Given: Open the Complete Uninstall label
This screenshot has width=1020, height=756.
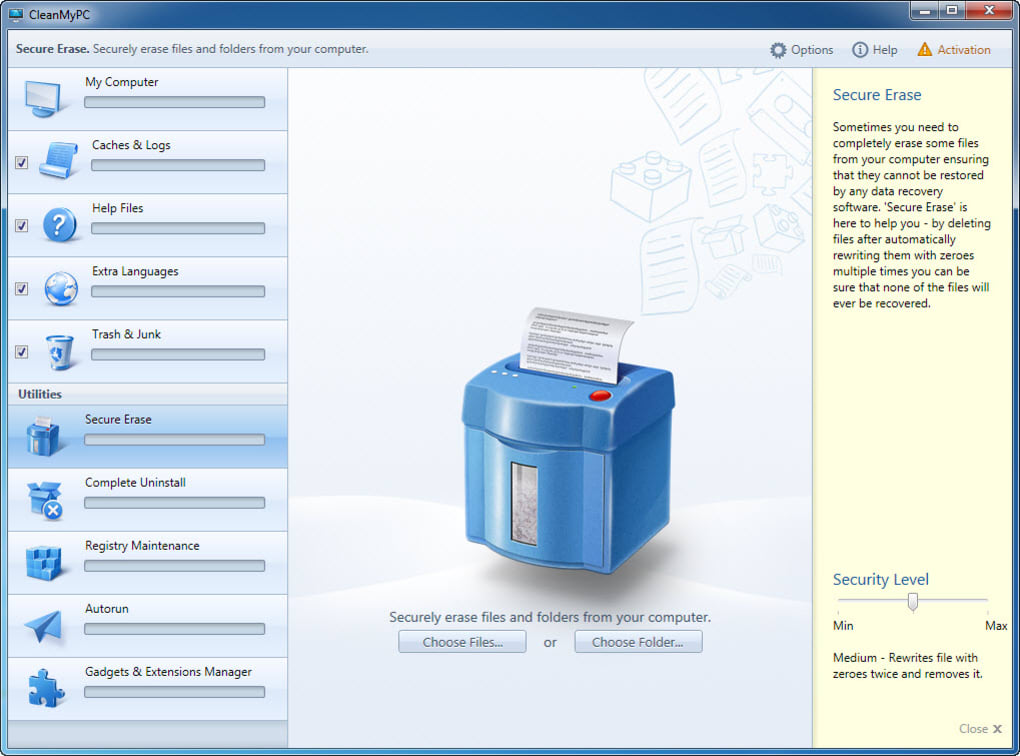Looking at the screenshot, I should click(135, 483).
